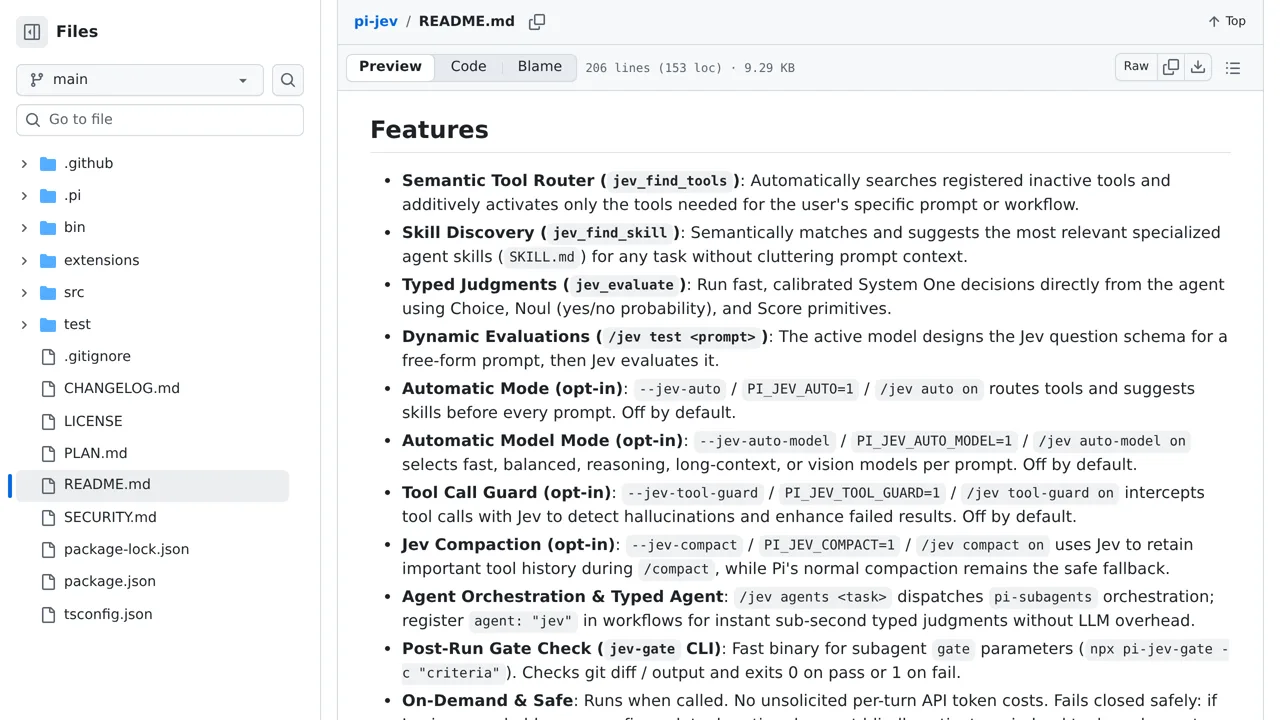
Task: Switch to the Code tab
Action: click(x=468, y=67)
